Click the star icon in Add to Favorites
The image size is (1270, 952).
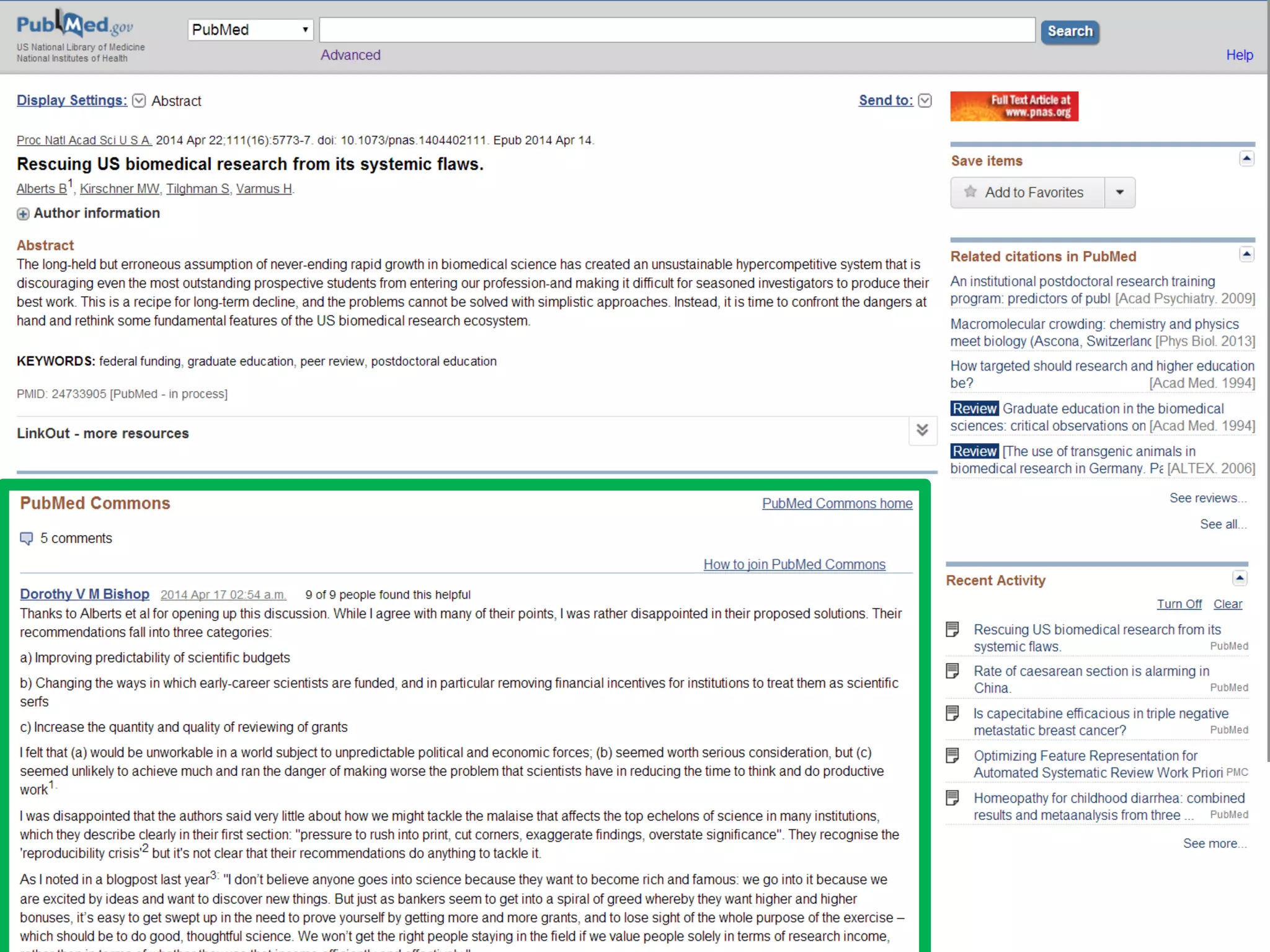(x=970, y=192)
